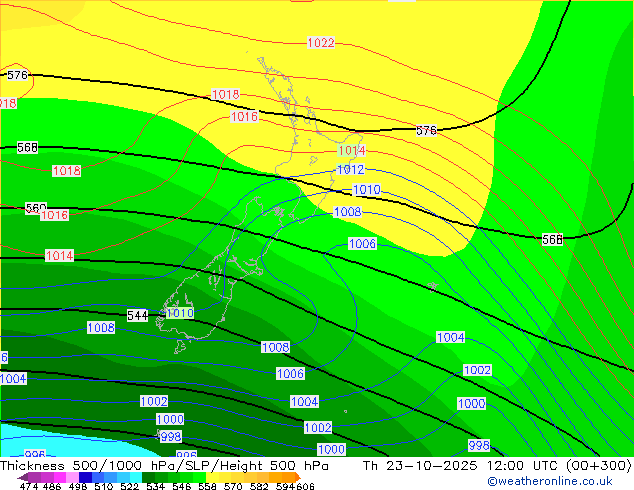The image size is (634, 490).
Task: Click the '1014' label below the red 1016 label east of the North Island
Action: tap(352, 151)
